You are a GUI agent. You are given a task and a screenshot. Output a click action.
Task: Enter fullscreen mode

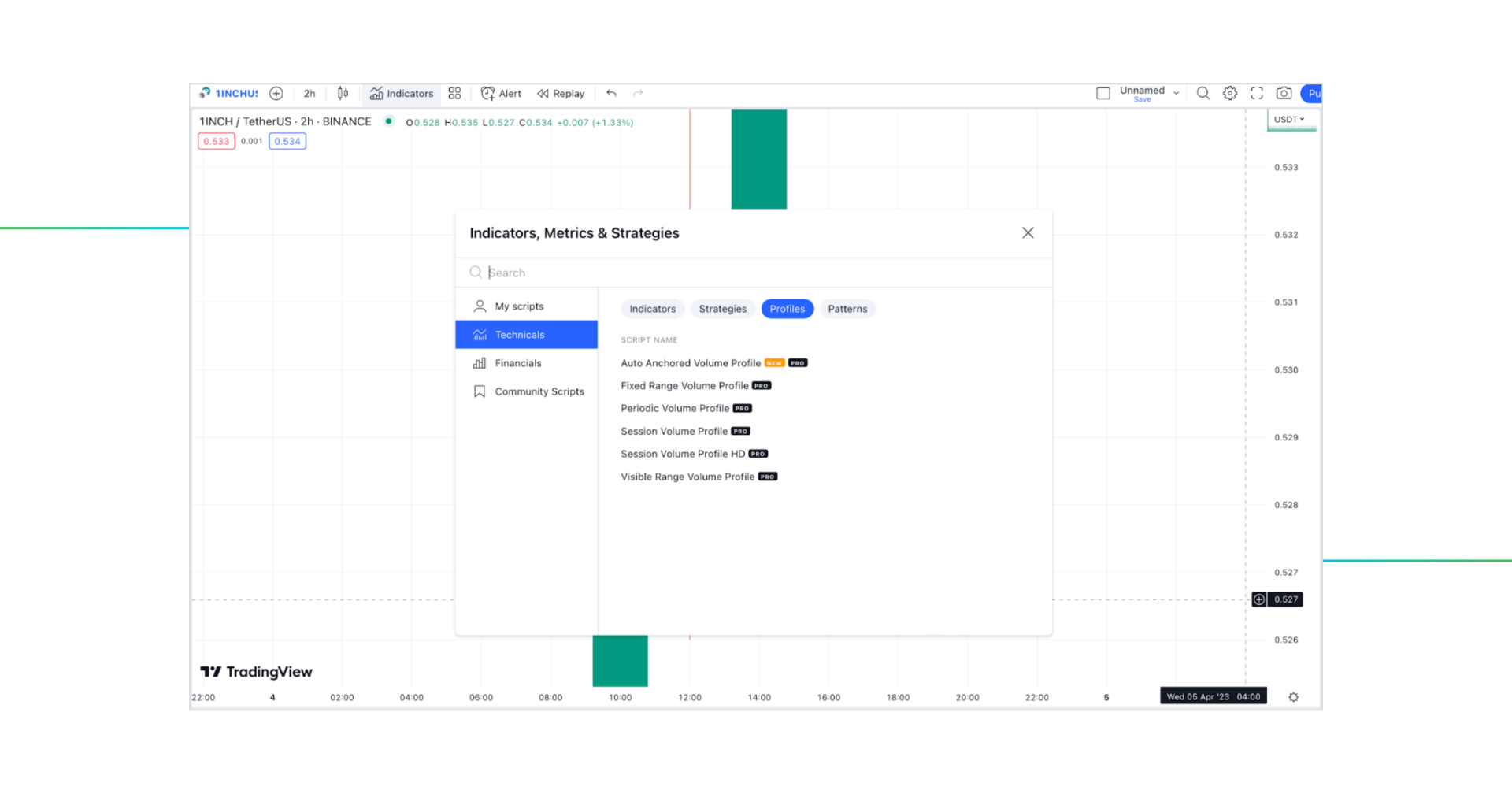click(1257, 93)
